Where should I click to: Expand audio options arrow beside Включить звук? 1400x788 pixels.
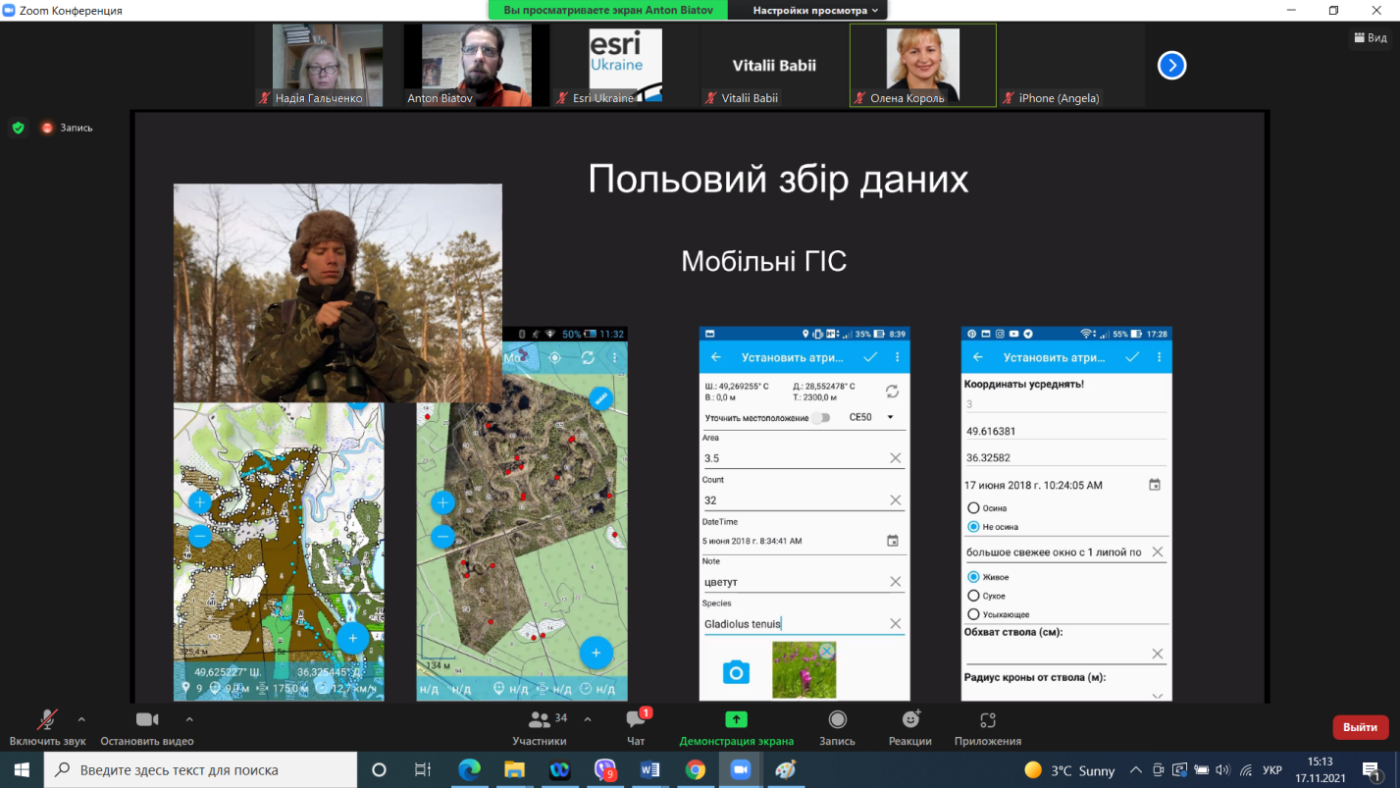tap(81, 719)
